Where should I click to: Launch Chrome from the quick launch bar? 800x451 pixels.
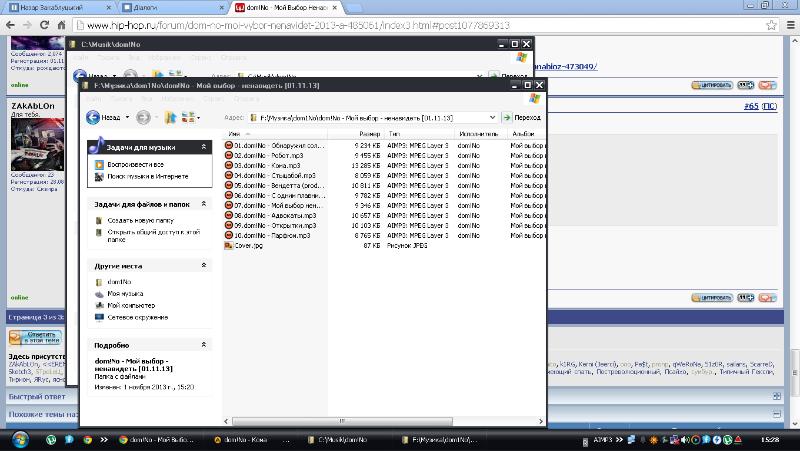[87, 439]
